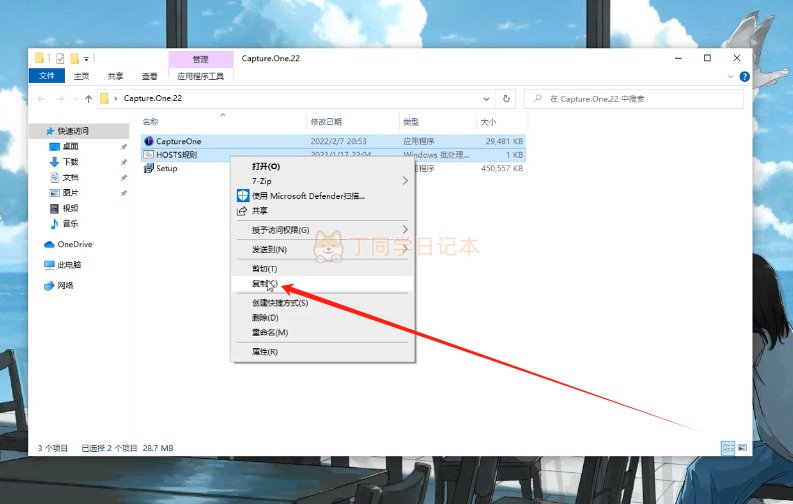Viewport: 793px width, 504px height.
Task: Expand 授予访问权限(G) submenu
Action: click(x=405, y=230)
